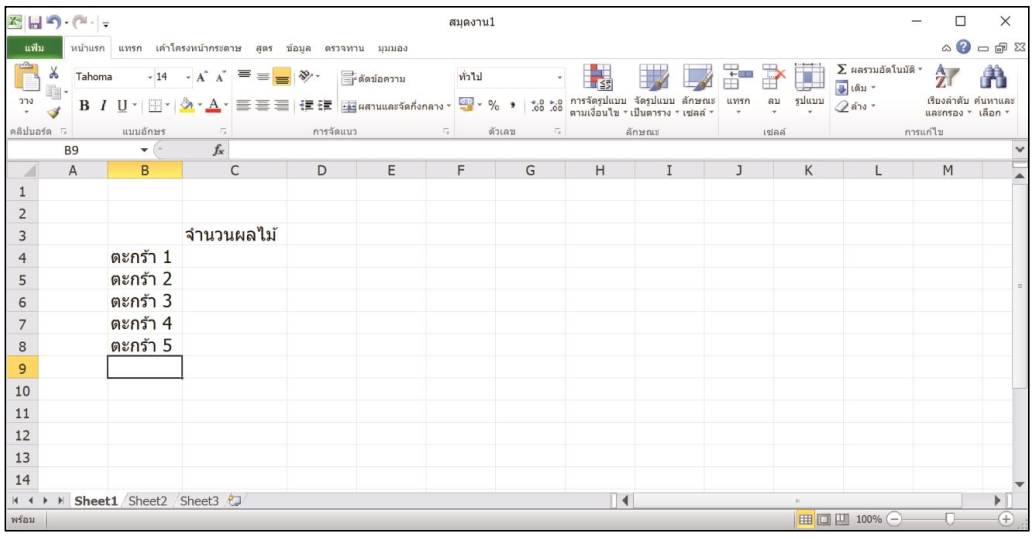Select the Format Painter brush

[x=54, y=113]
